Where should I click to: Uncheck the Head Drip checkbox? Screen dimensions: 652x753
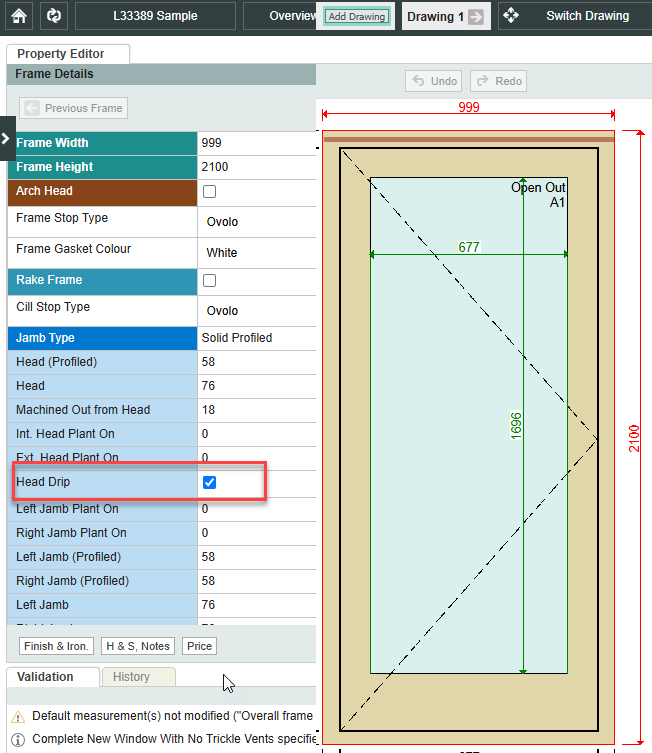(210, 482)
